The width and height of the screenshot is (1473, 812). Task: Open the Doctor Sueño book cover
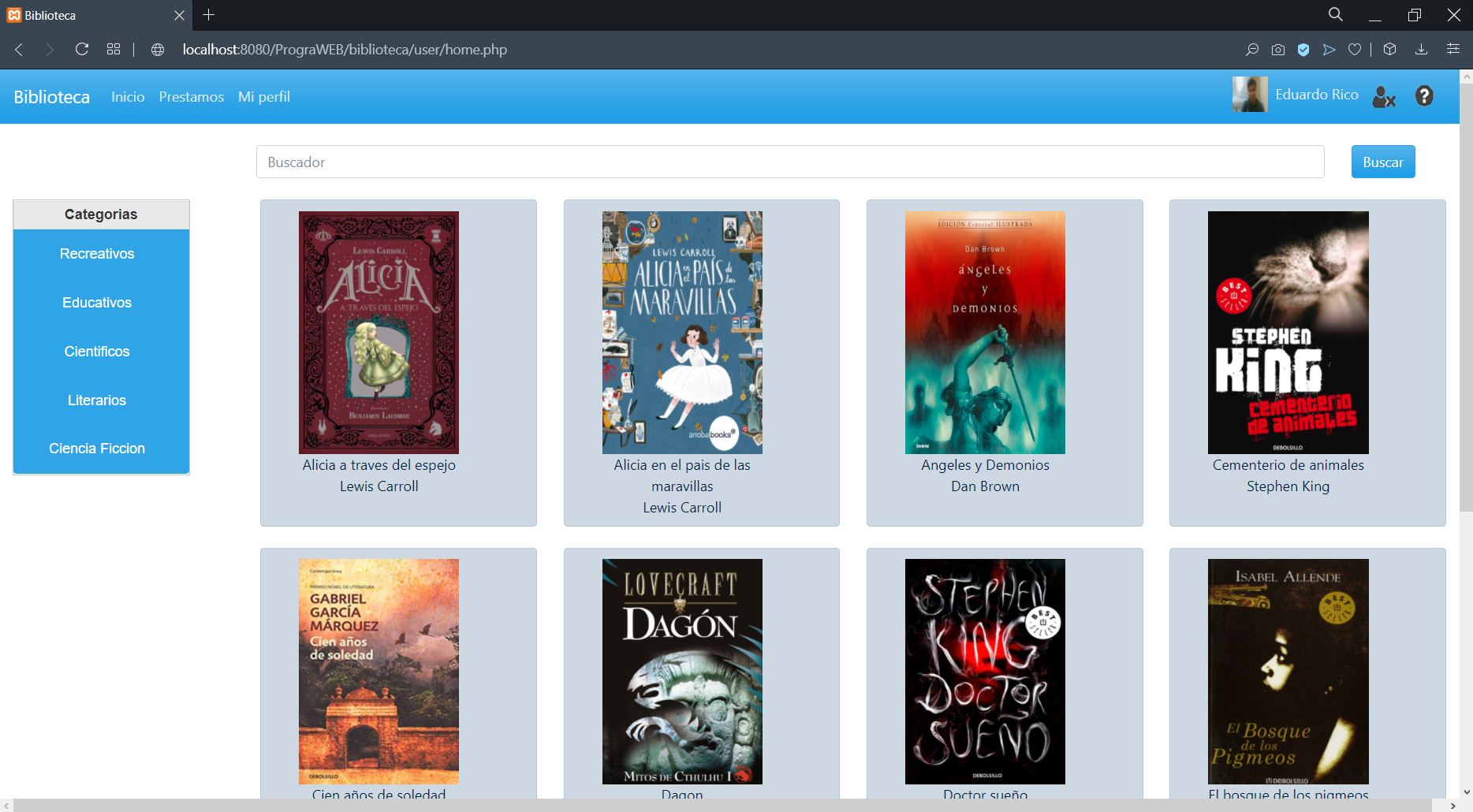(985, 671)
